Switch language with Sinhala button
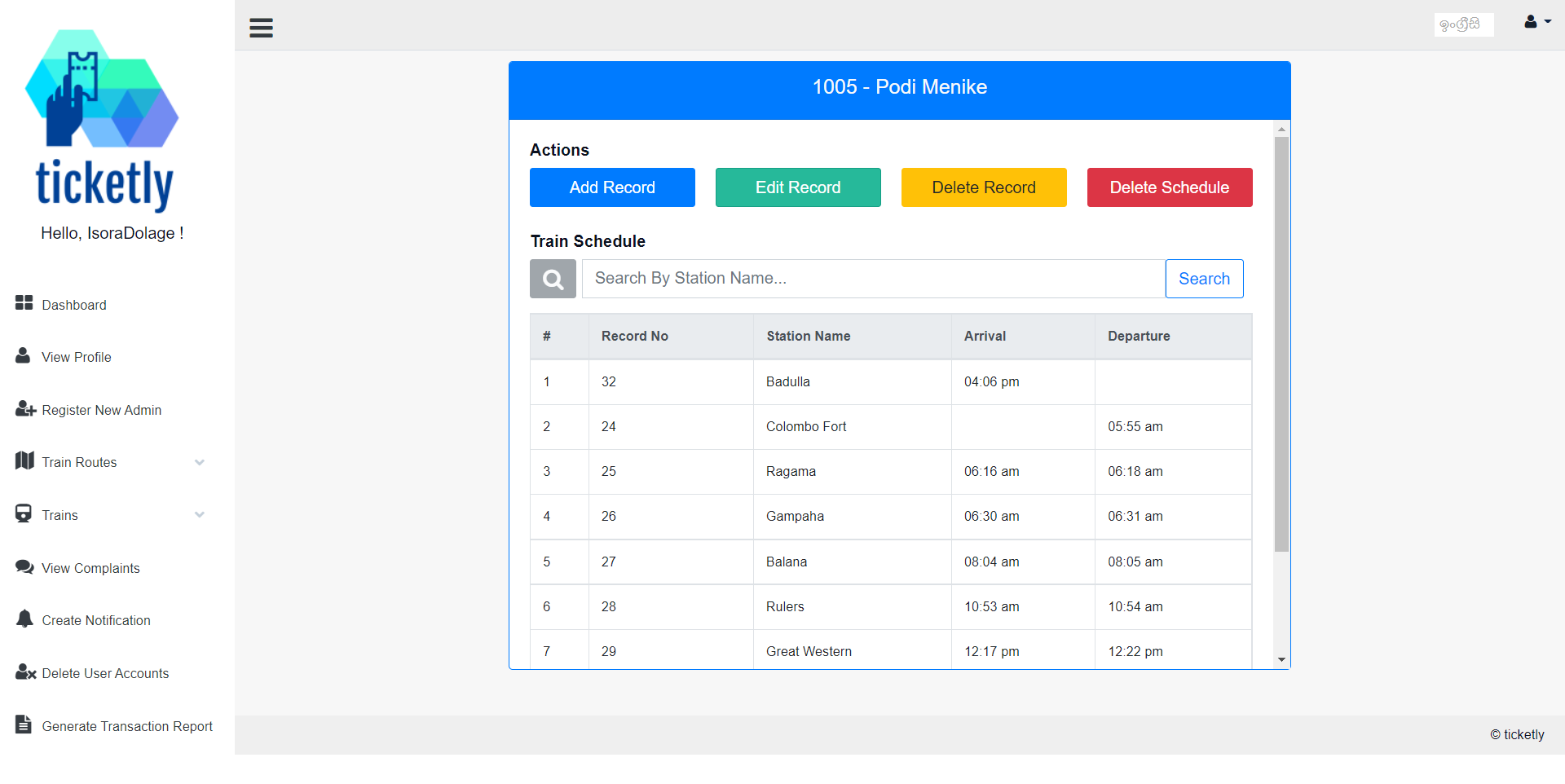This screenshot has height=784, width=1565. click(1464, 24)
